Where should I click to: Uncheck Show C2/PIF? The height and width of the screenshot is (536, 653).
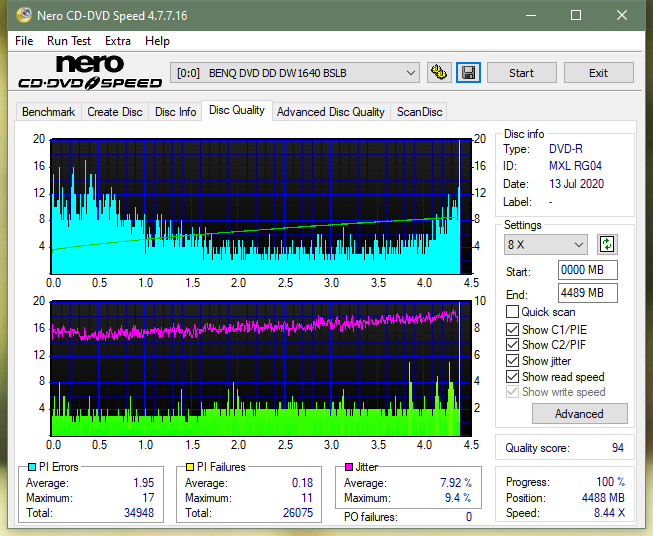(512, 345)
